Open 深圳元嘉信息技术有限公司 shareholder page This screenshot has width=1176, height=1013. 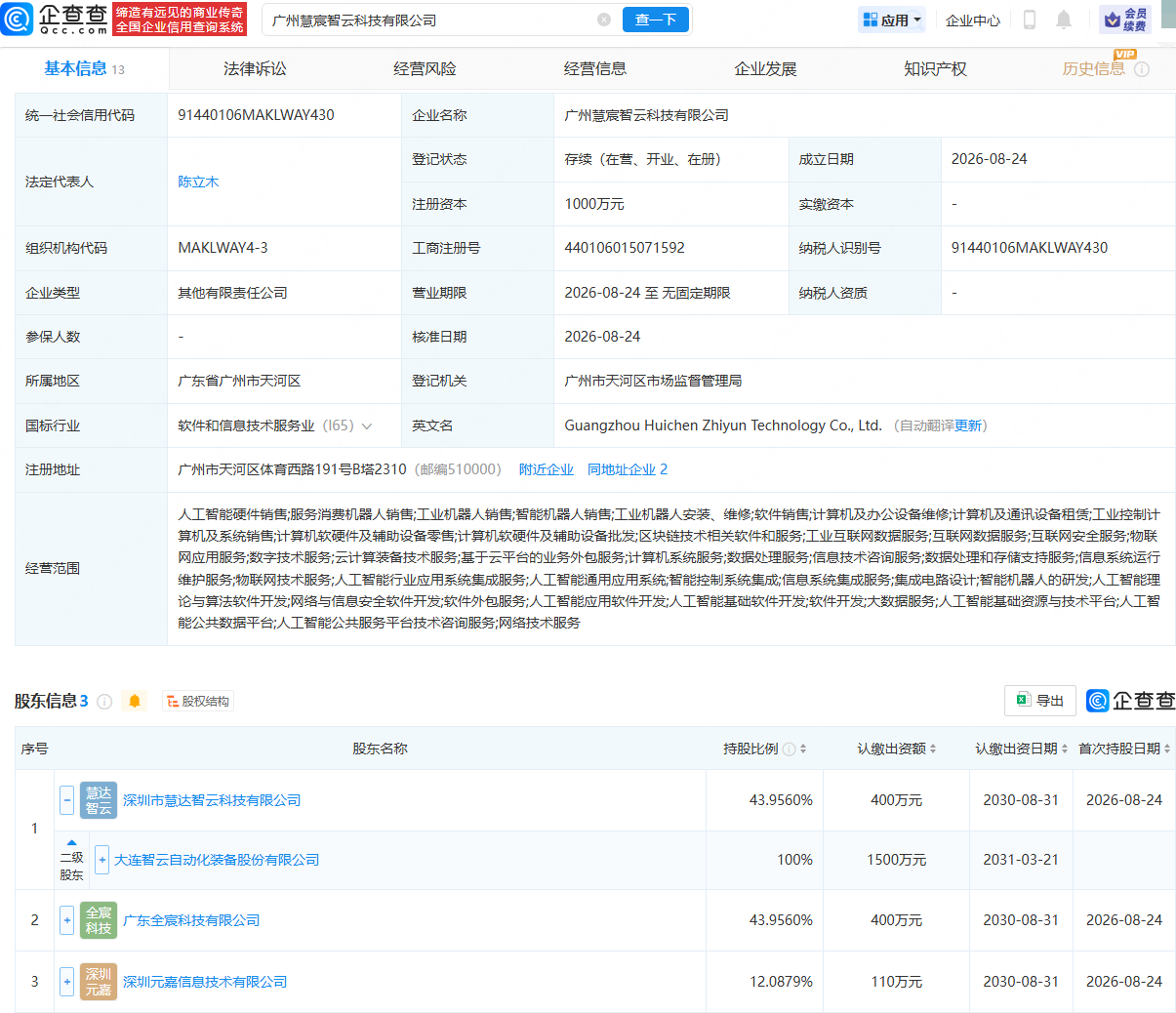click(205, 982)
